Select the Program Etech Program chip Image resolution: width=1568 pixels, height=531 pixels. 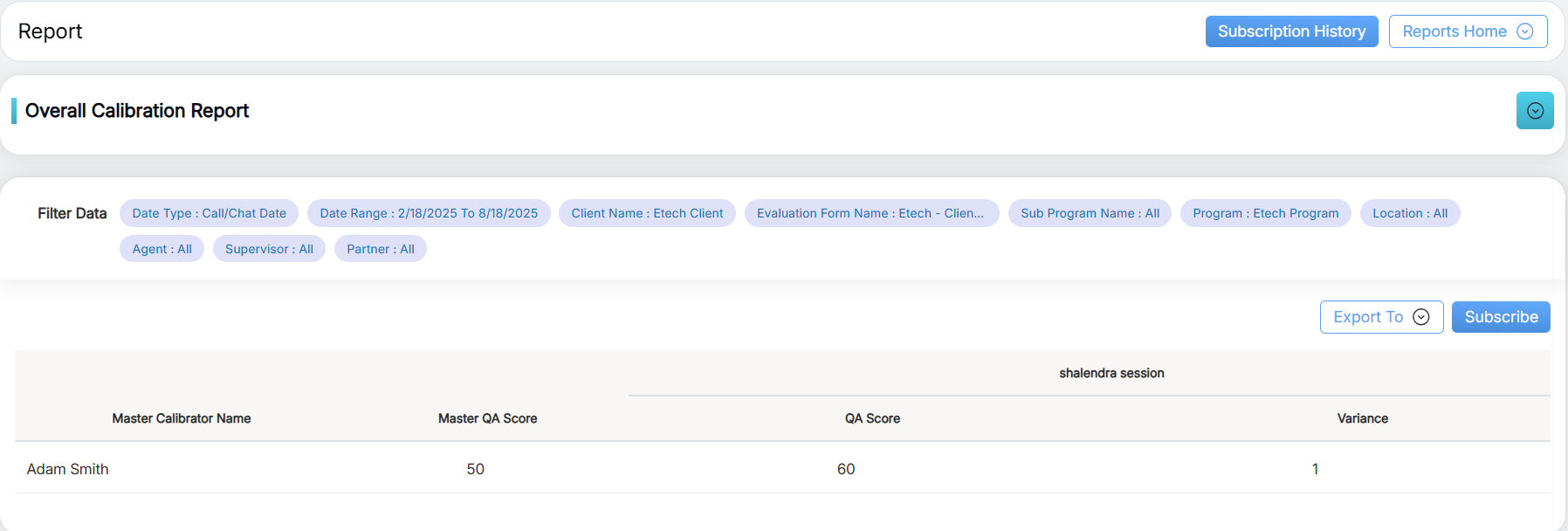coord(1265,213)
